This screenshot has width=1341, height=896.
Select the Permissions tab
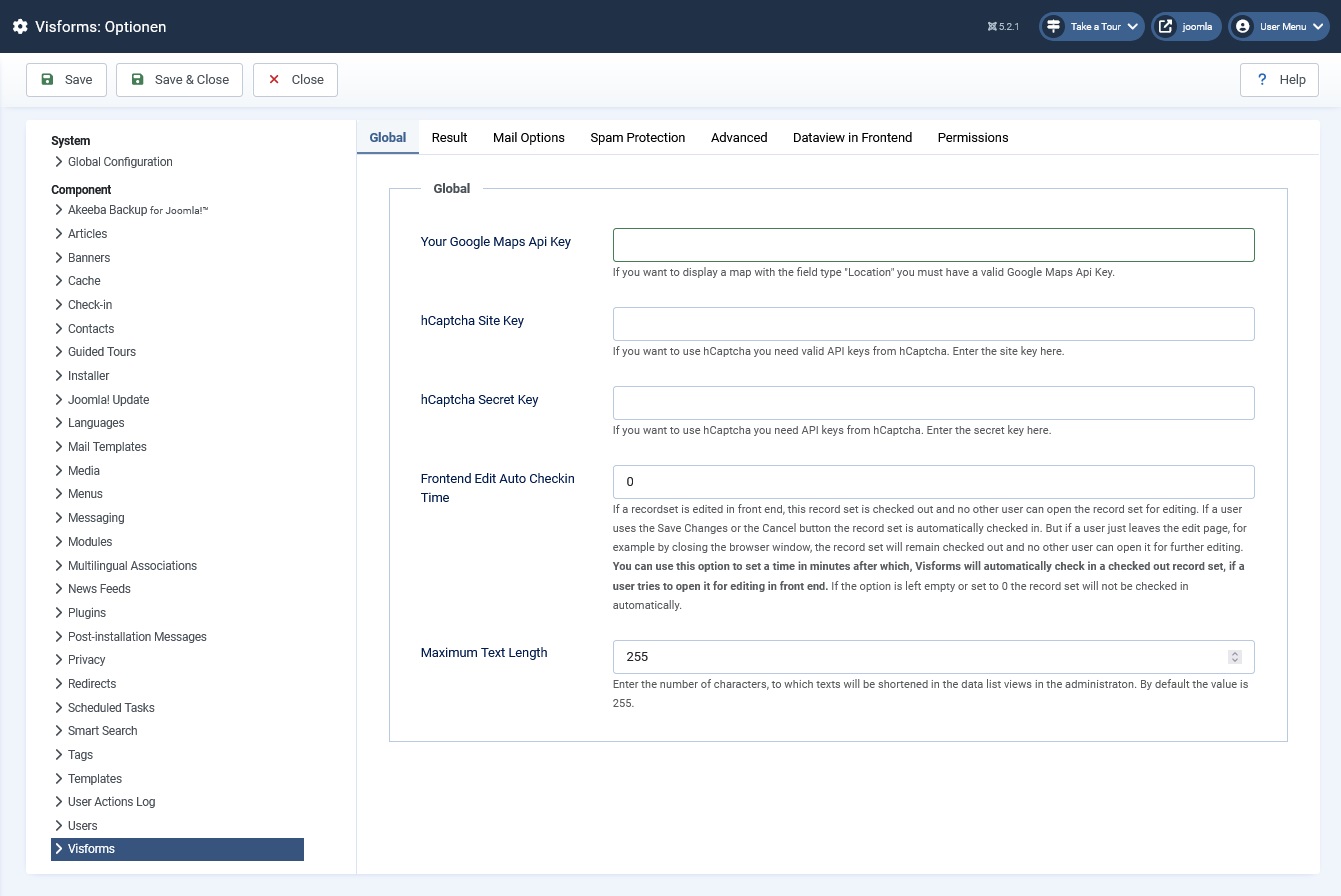click(972, 138)
